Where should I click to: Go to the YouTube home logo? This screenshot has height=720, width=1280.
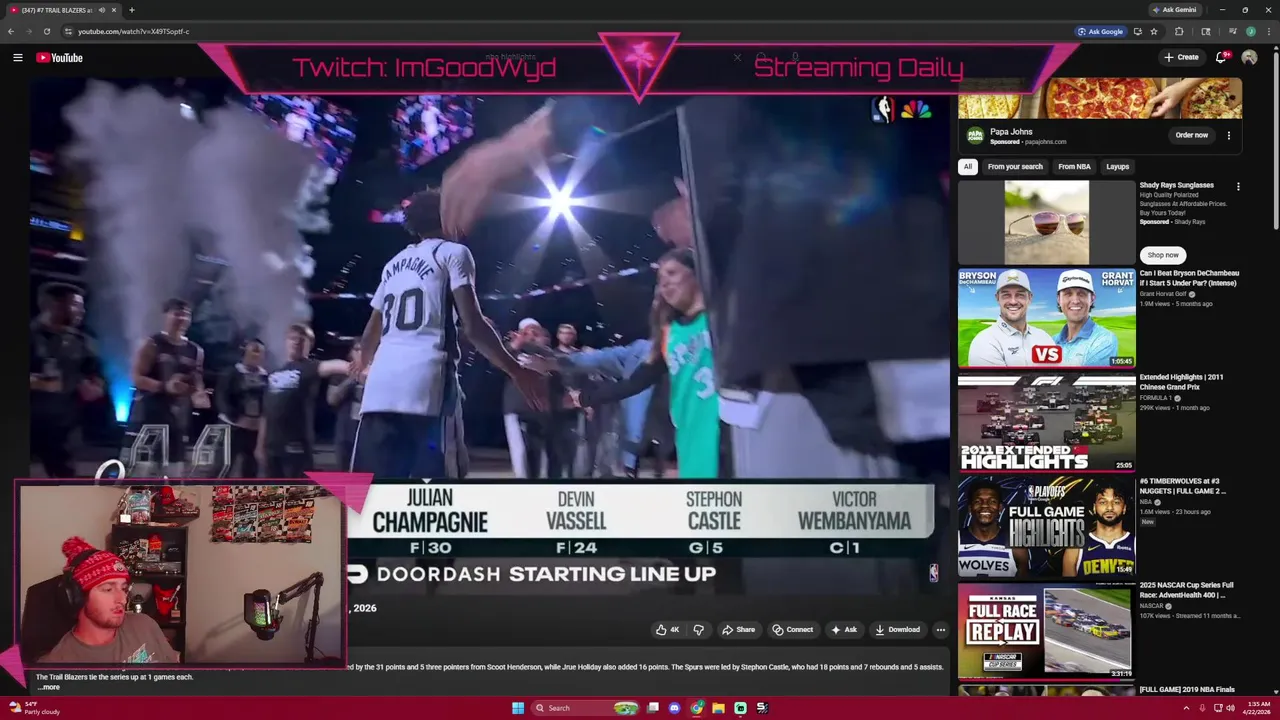[60, 58]
